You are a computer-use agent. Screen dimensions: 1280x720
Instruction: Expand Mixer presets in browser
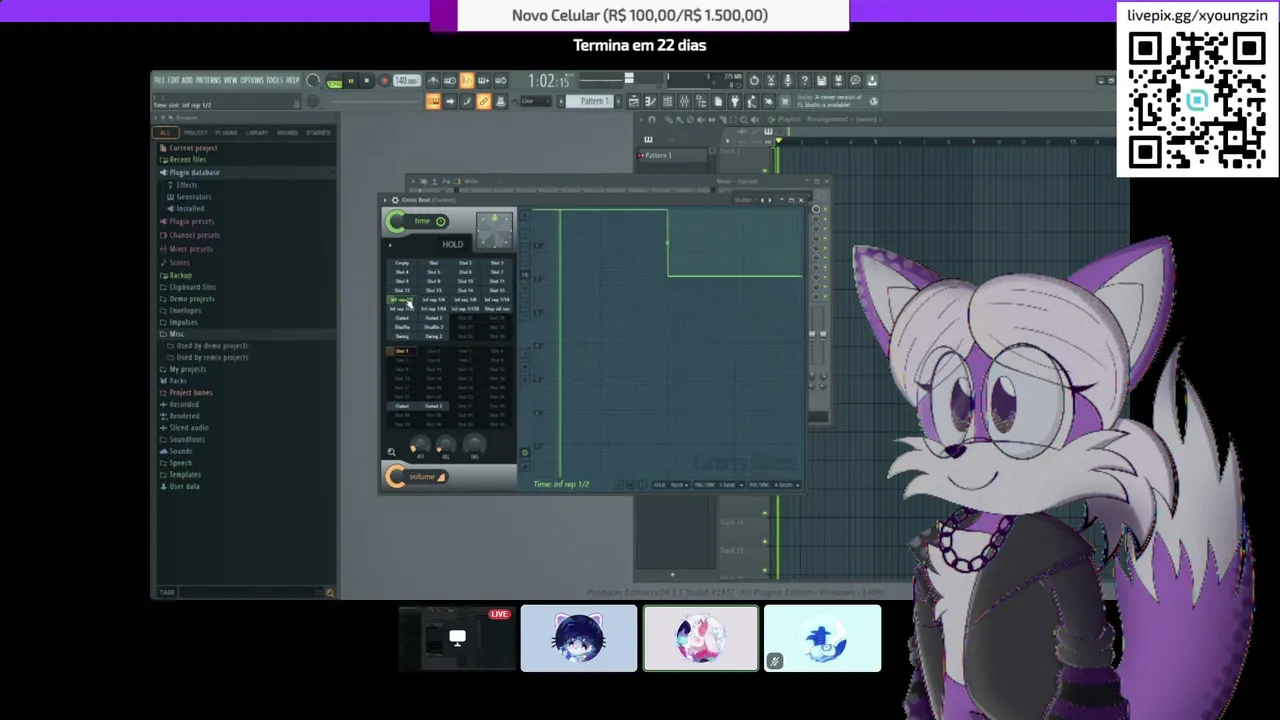(x=191, y=248)
